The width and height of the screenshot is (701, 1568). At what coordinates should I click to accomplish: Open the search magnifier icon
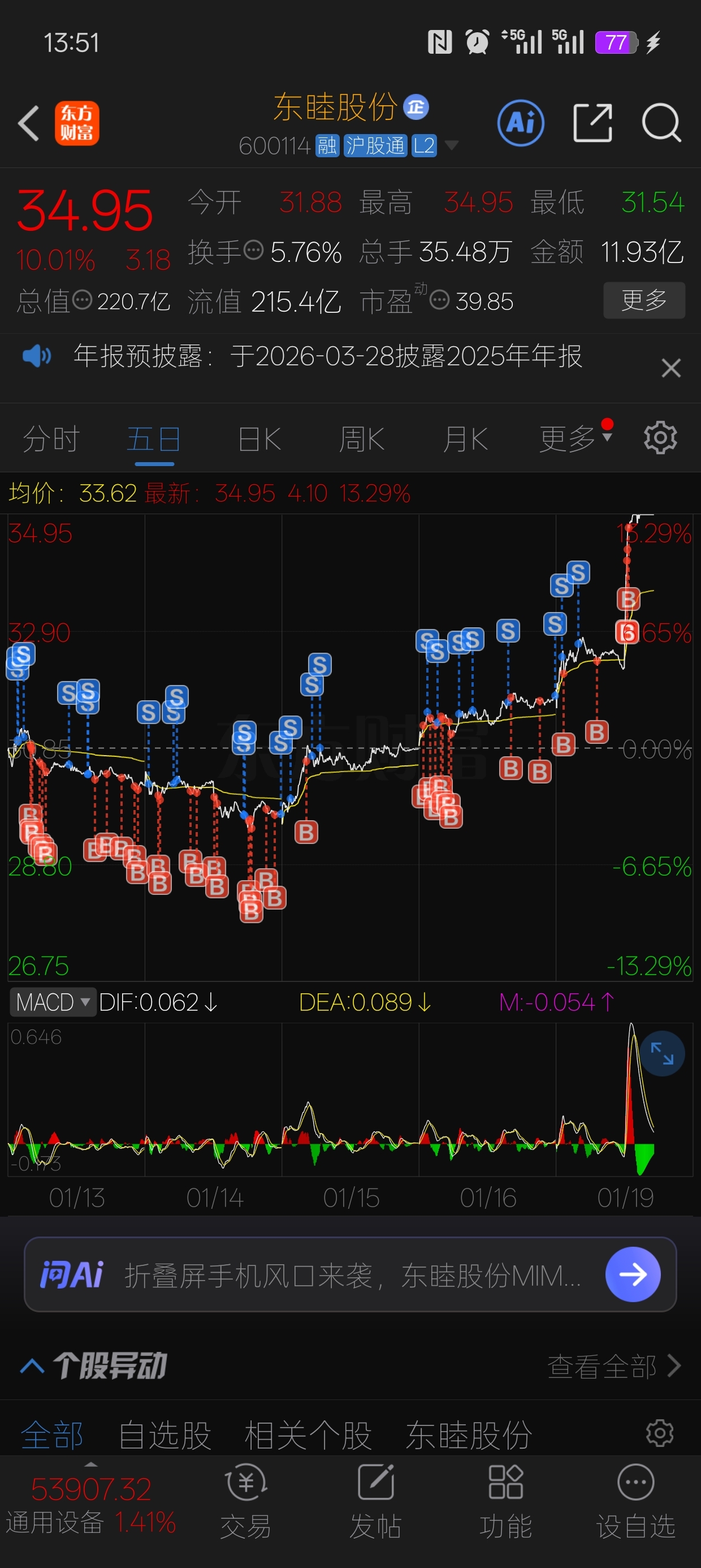(662, 123)
